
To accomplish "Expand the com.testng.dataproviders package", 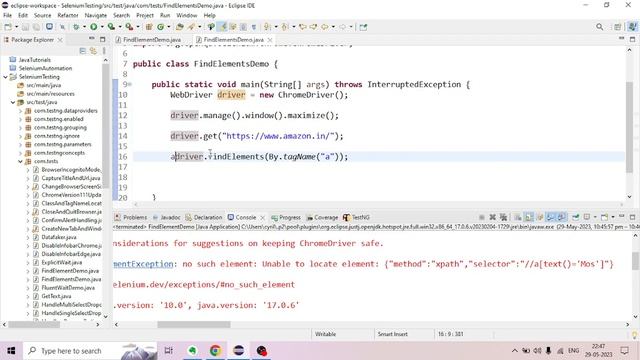I will point(20,111).
